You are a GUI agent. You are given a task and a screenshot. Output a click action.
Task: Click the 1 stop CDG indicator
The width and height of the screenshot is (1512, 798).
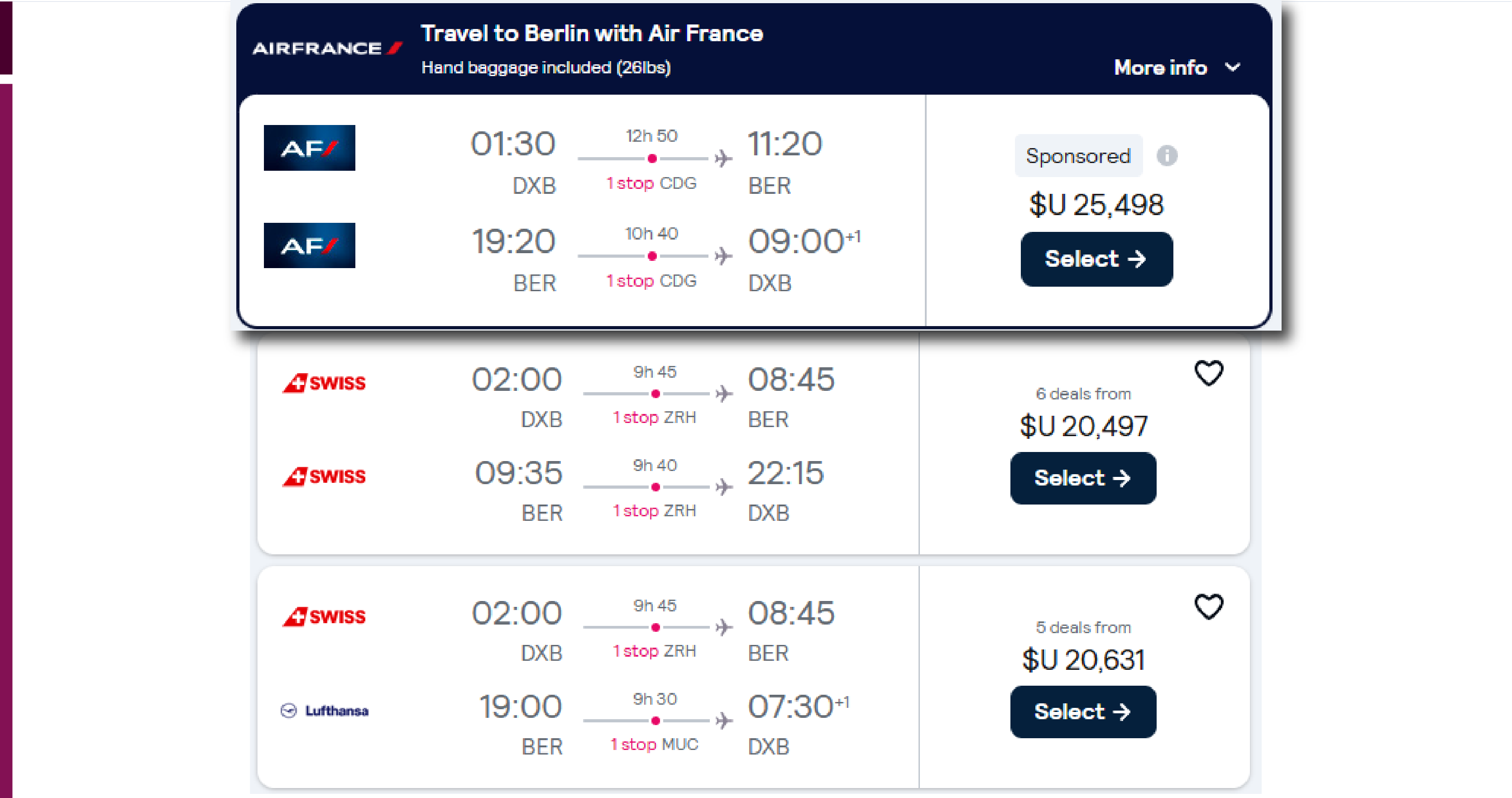click(x=651, y=183)
